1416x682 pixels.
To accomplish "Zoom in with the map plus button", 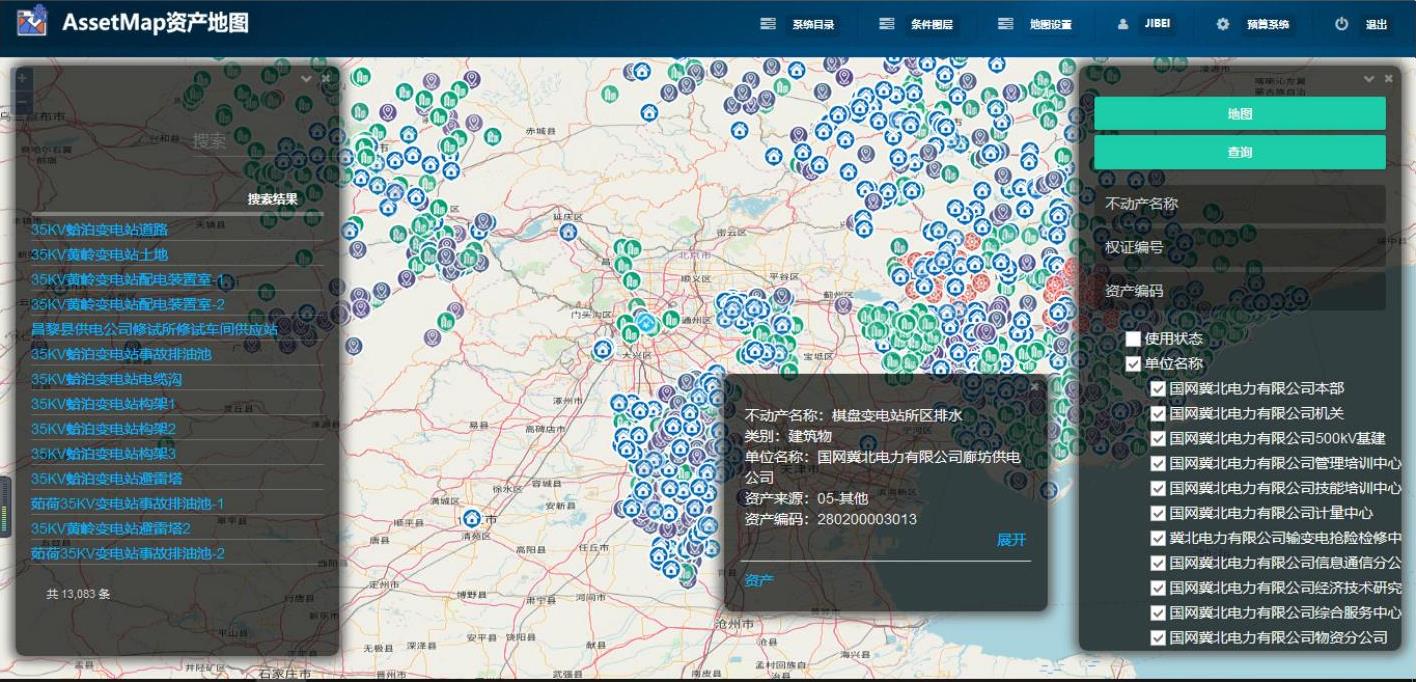I will (x=23, y=78).
